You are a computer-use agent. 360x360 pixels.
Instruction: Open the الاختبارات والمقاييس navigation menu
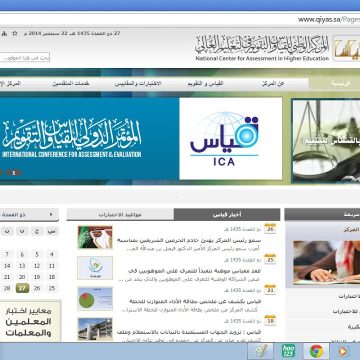[x=138, y=84]
